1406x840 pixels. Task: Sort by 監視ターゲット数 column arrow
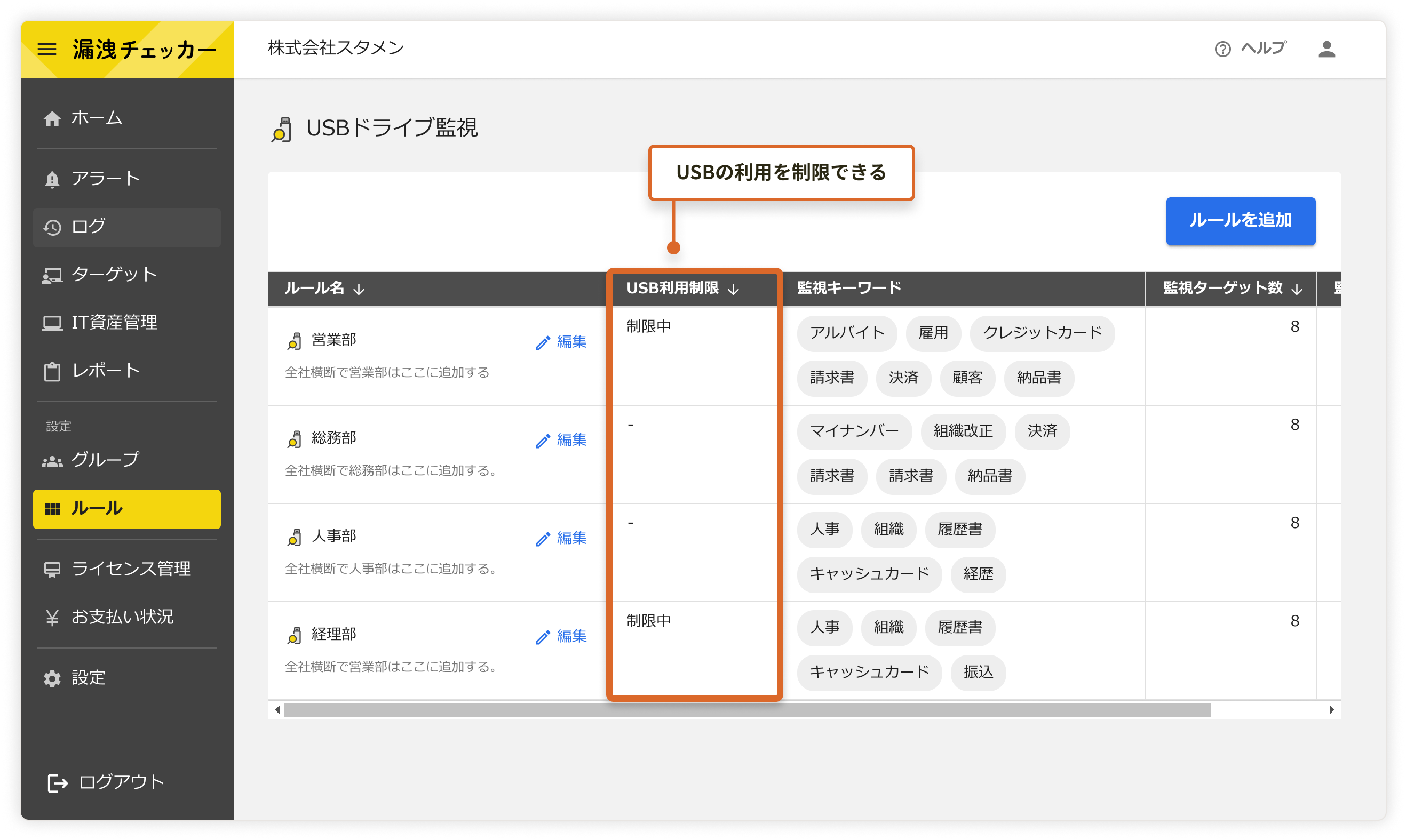click(x=1297, y=289)
